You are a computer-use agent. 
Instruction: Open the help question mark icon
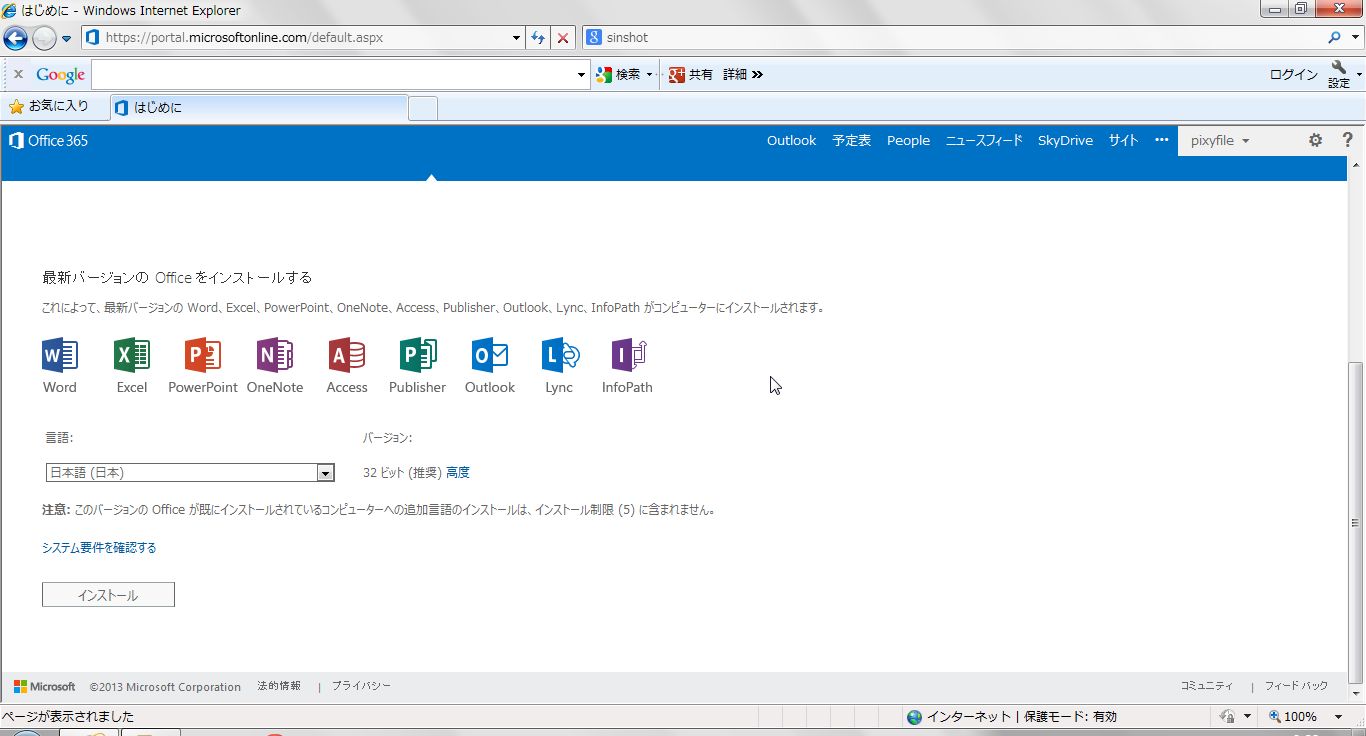click(x=1347, y=141)
